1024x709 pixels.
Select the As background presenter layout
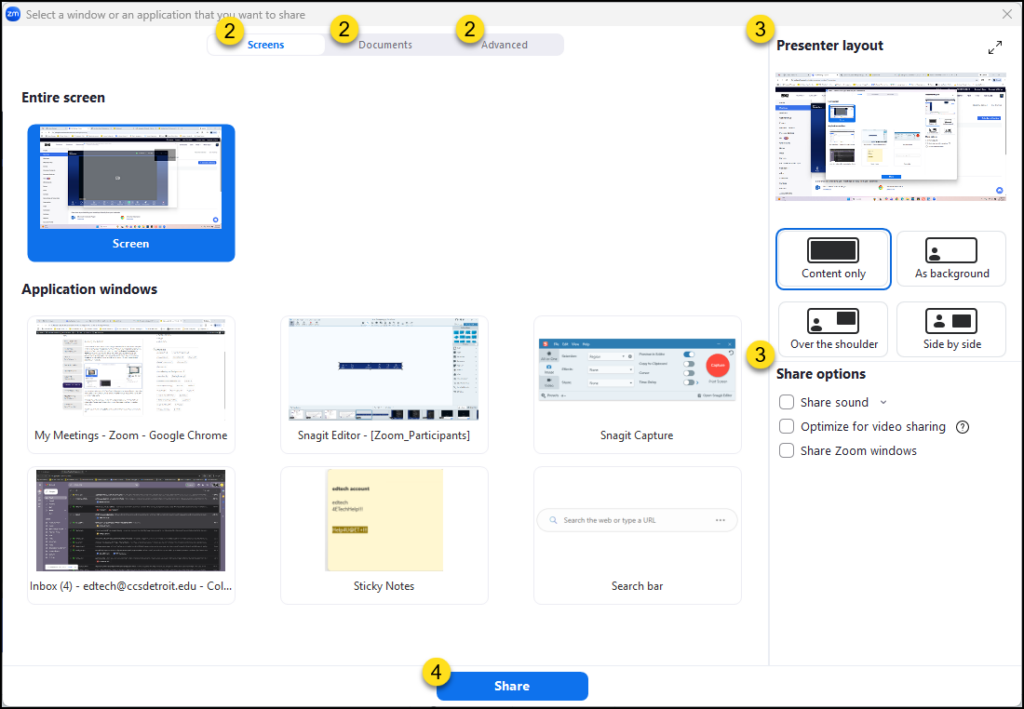(951, 258)
